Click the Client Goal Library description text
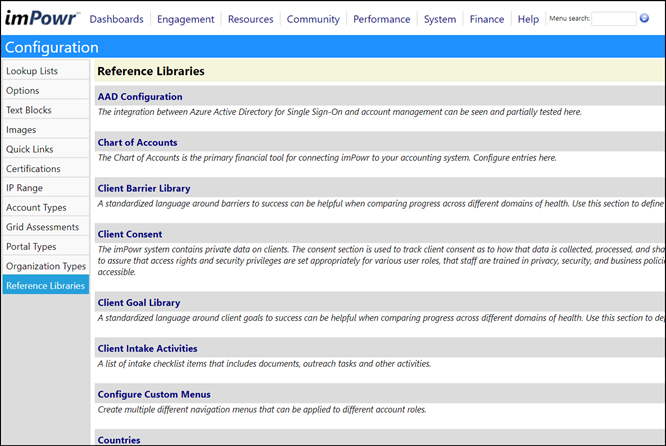This screenshot has height=446, width=666. (380, 318)
